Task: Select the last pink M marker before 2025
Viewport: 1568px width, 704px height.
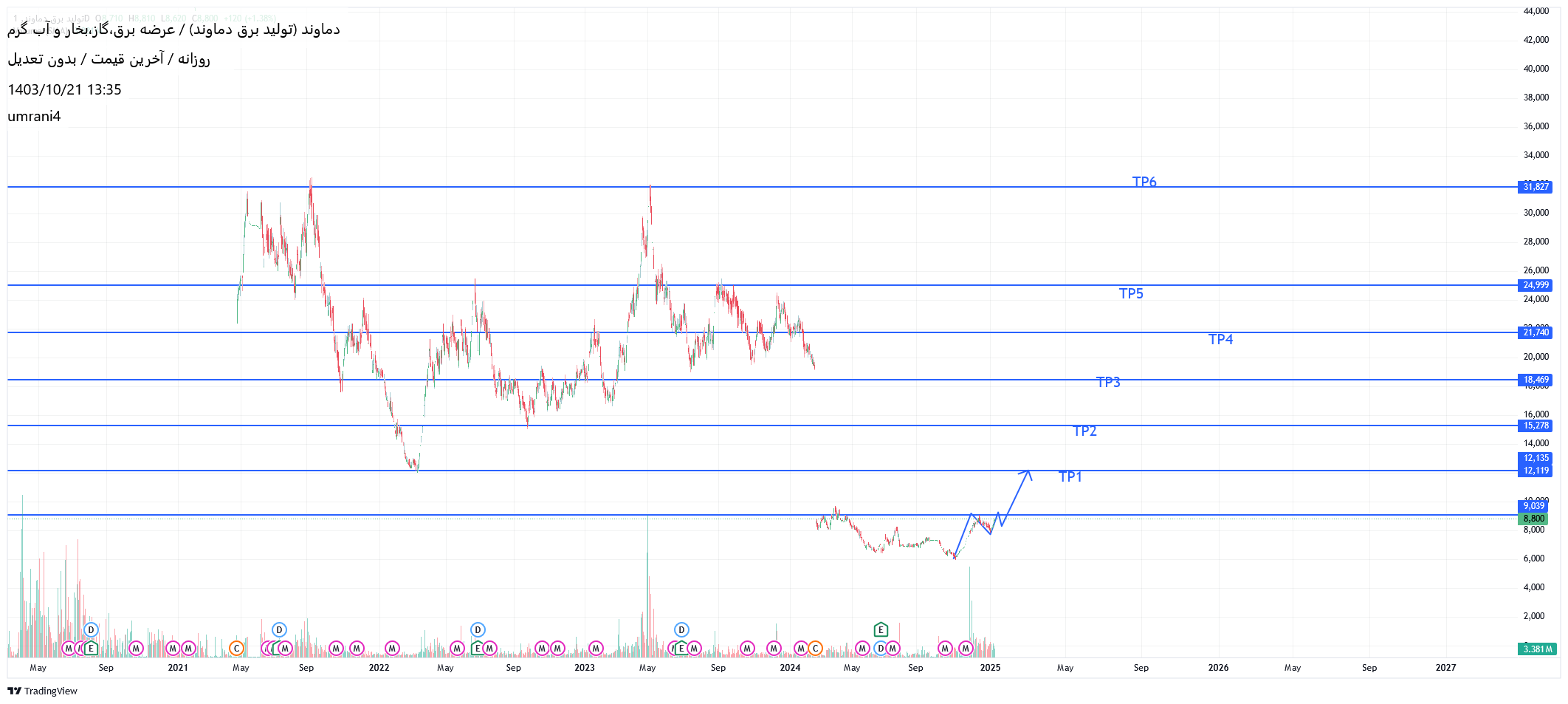Action: (965, 649)
